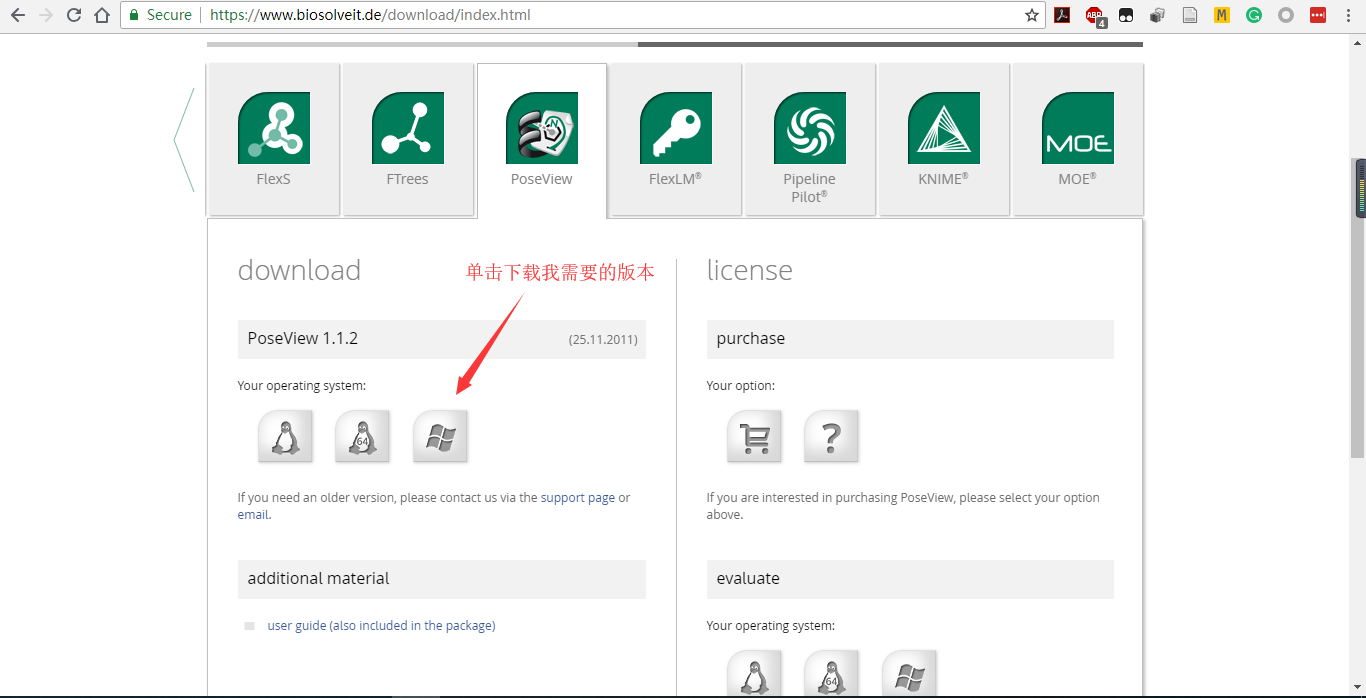The image size is (1366, 698).
Task: Click the gray circle extension icon
Action: click(x=1286, y=15)
